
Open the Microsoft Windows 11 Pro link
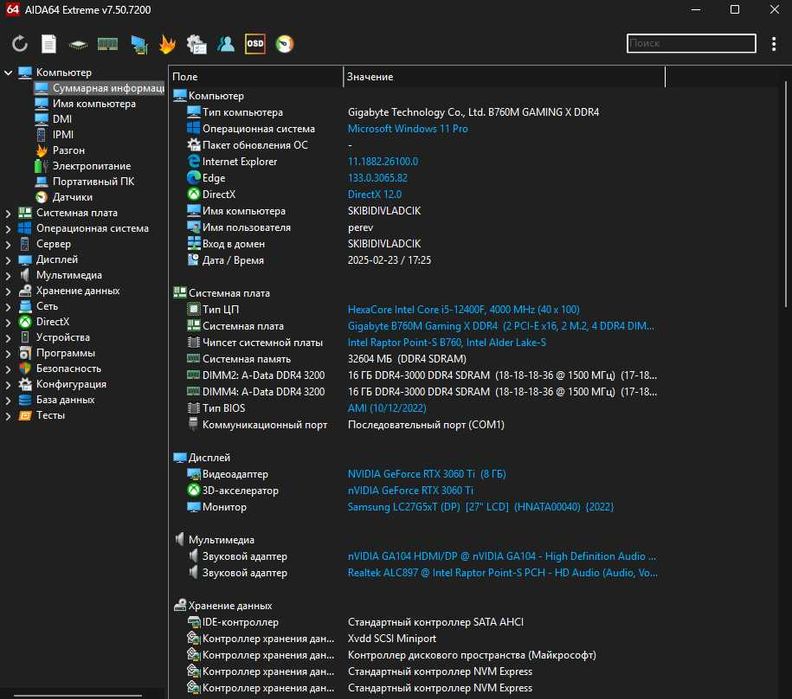pos(408,129)
